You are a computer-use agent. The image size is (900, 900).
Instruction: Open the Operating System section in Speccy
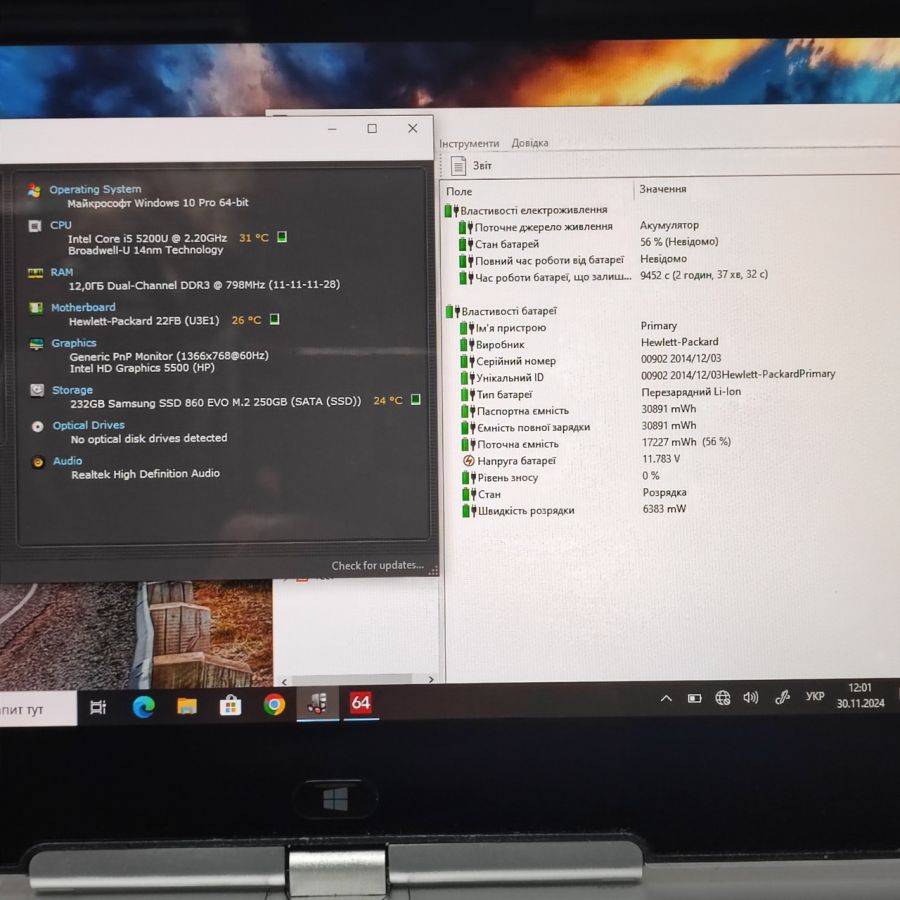point(95,189)
